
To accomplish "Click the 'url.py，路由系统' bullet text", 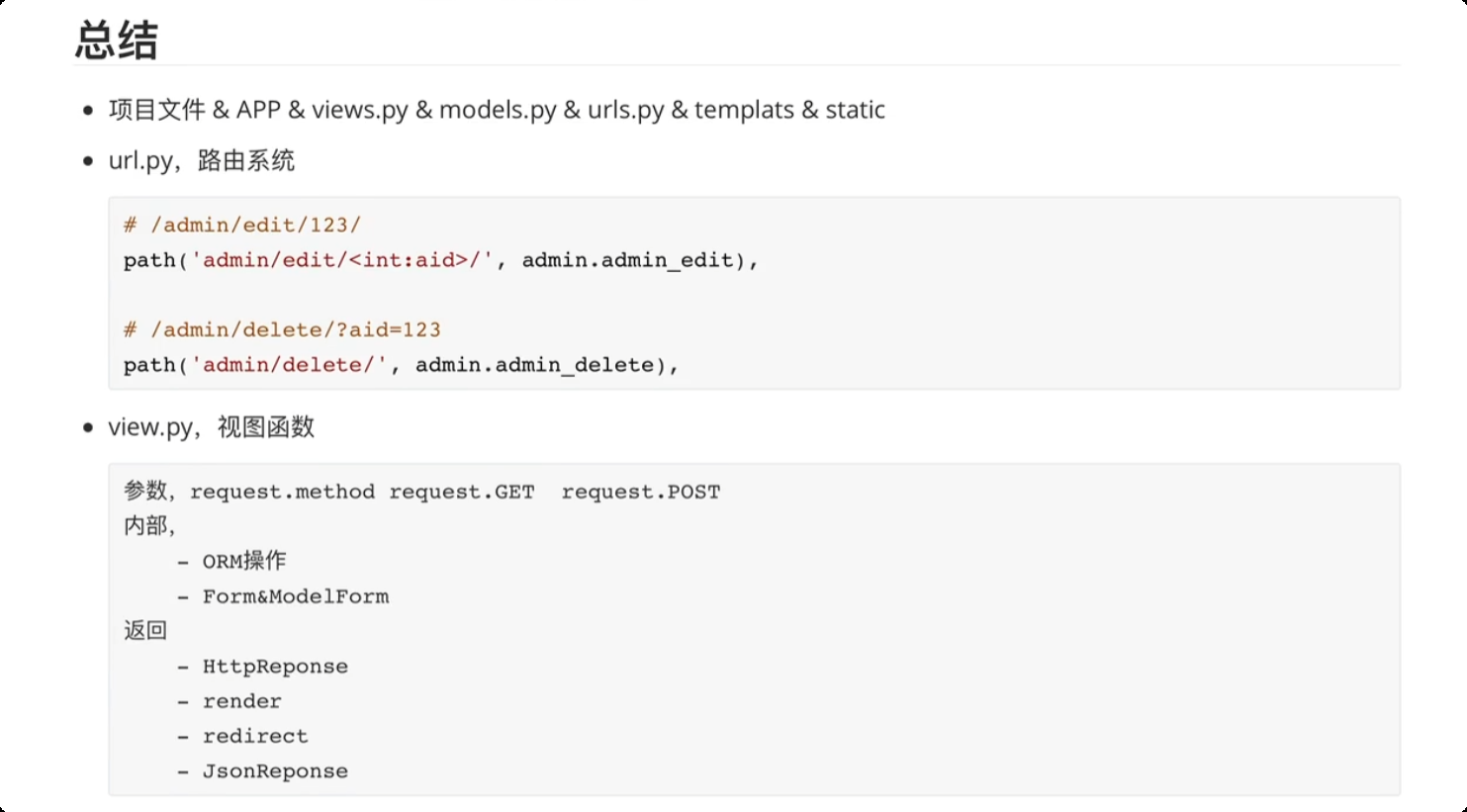I will point(202,160).
